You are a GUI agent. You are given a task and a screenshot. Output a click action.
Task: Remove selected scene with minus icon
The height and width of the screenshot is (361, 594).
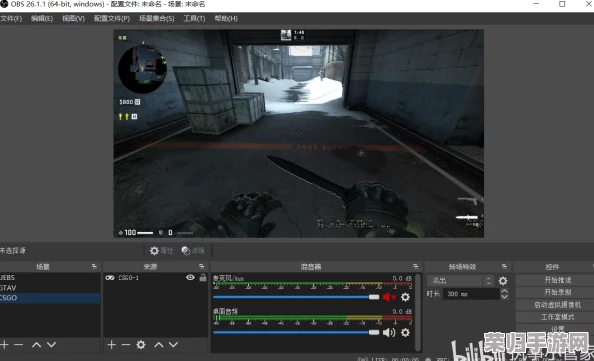(19, 344)
